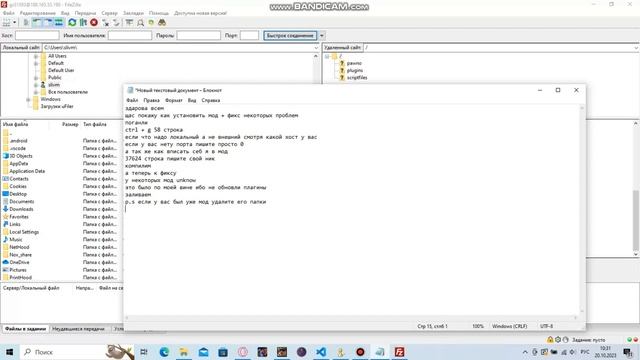Image resolution: width=640 pixels, height=360 pixels.
Task: Open FileZilla's Файл menu
Action: pos(9,13)
